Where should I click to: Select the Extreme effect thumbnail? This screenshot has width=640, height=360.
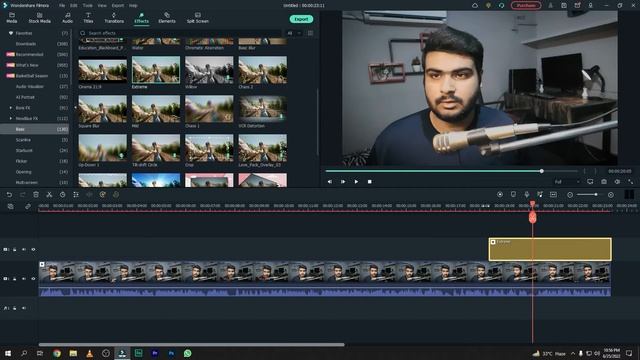pyautogui.click(x=156, y=70)
